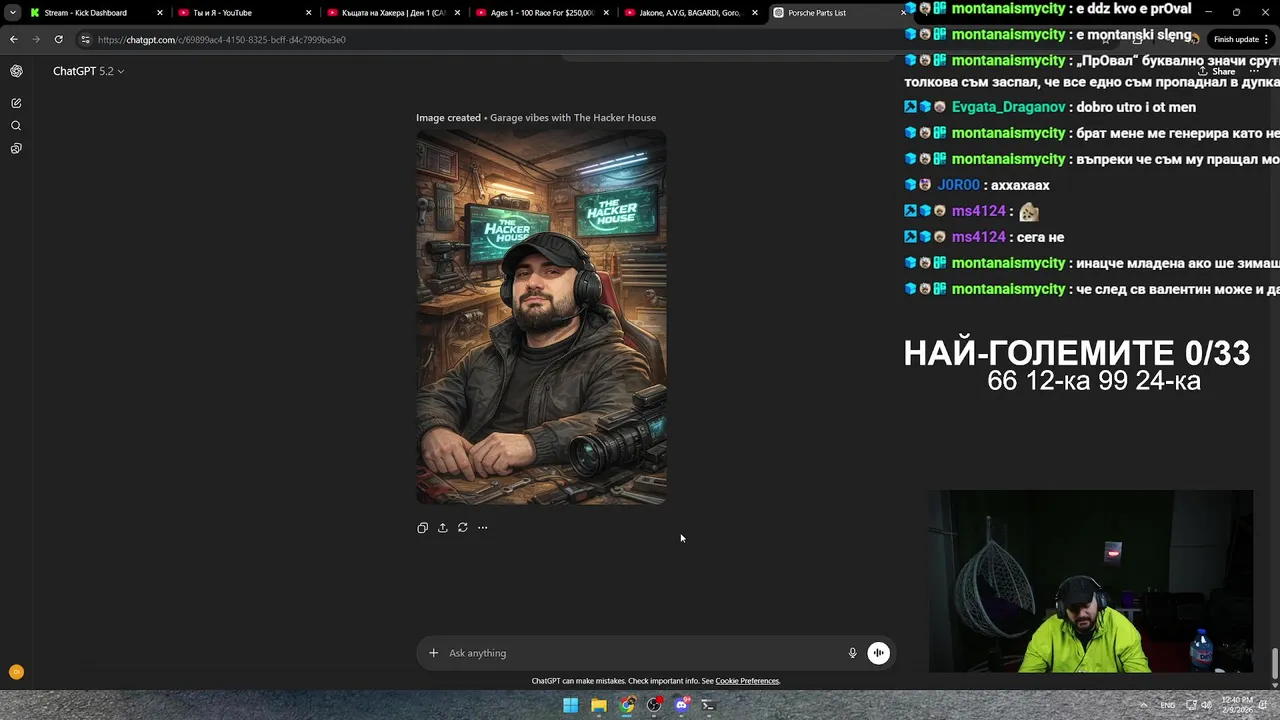Close the Ages 1 - 100 Race tab
This screenshot has width=1280, height=720.
click(606, 13)
